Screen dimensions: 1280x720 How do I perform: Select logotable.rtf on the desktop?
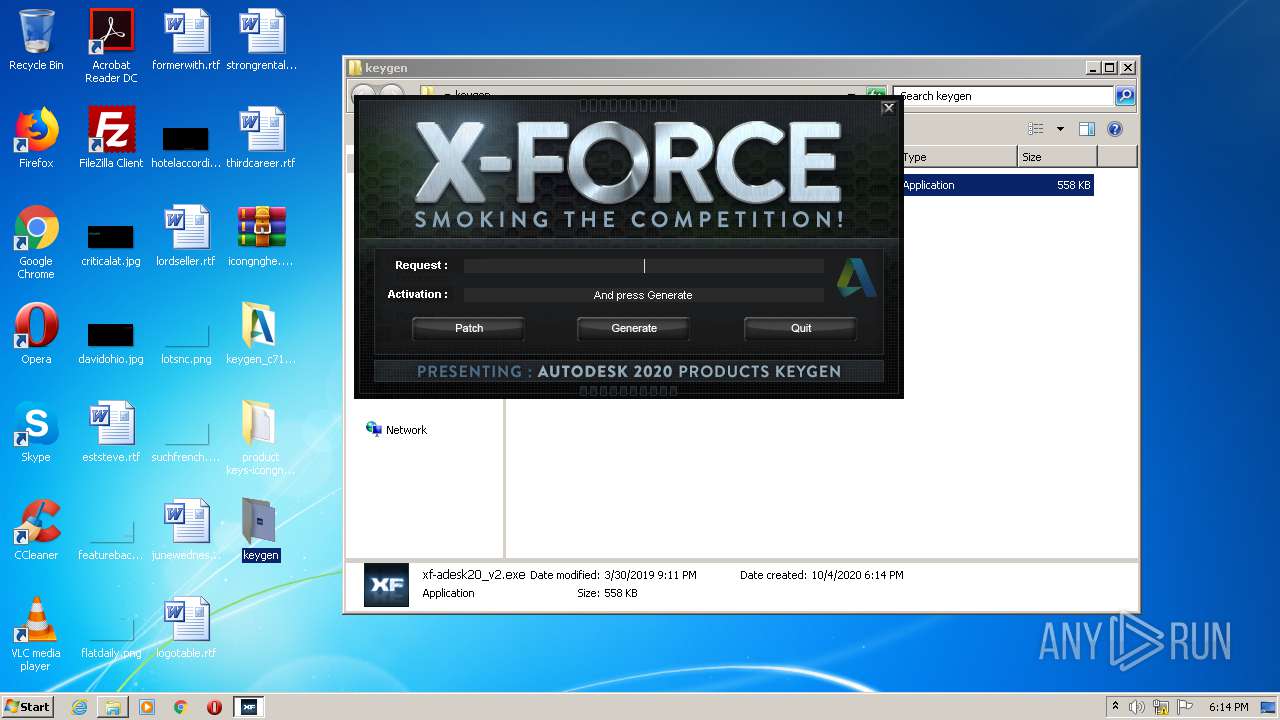186,628
